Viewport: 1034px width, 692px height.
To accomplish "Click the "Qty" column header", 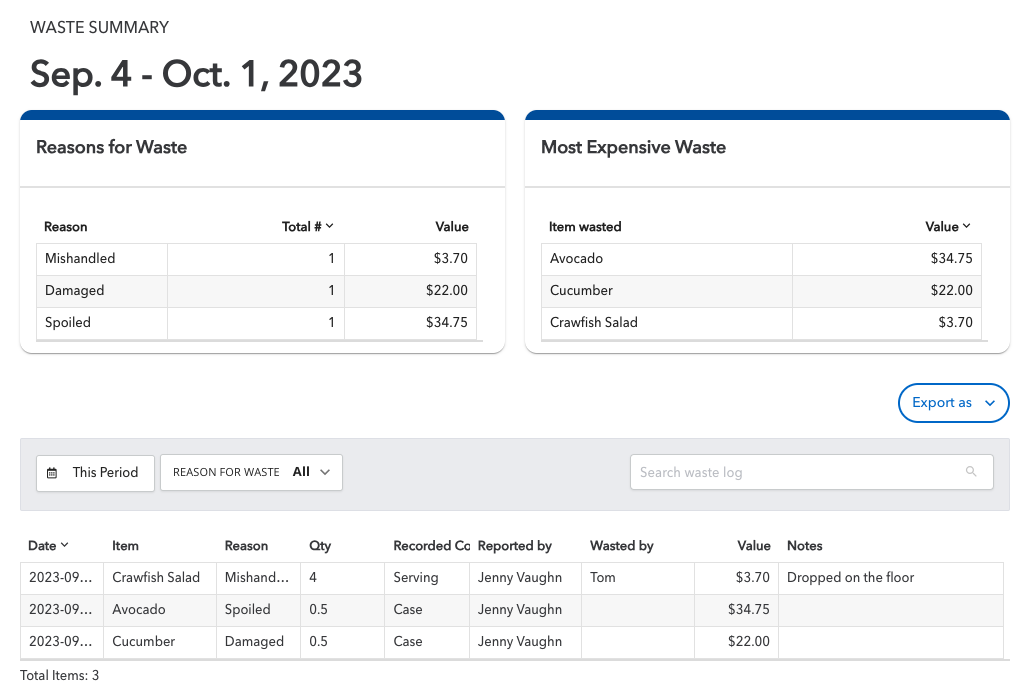I will [x=320, y=545].
